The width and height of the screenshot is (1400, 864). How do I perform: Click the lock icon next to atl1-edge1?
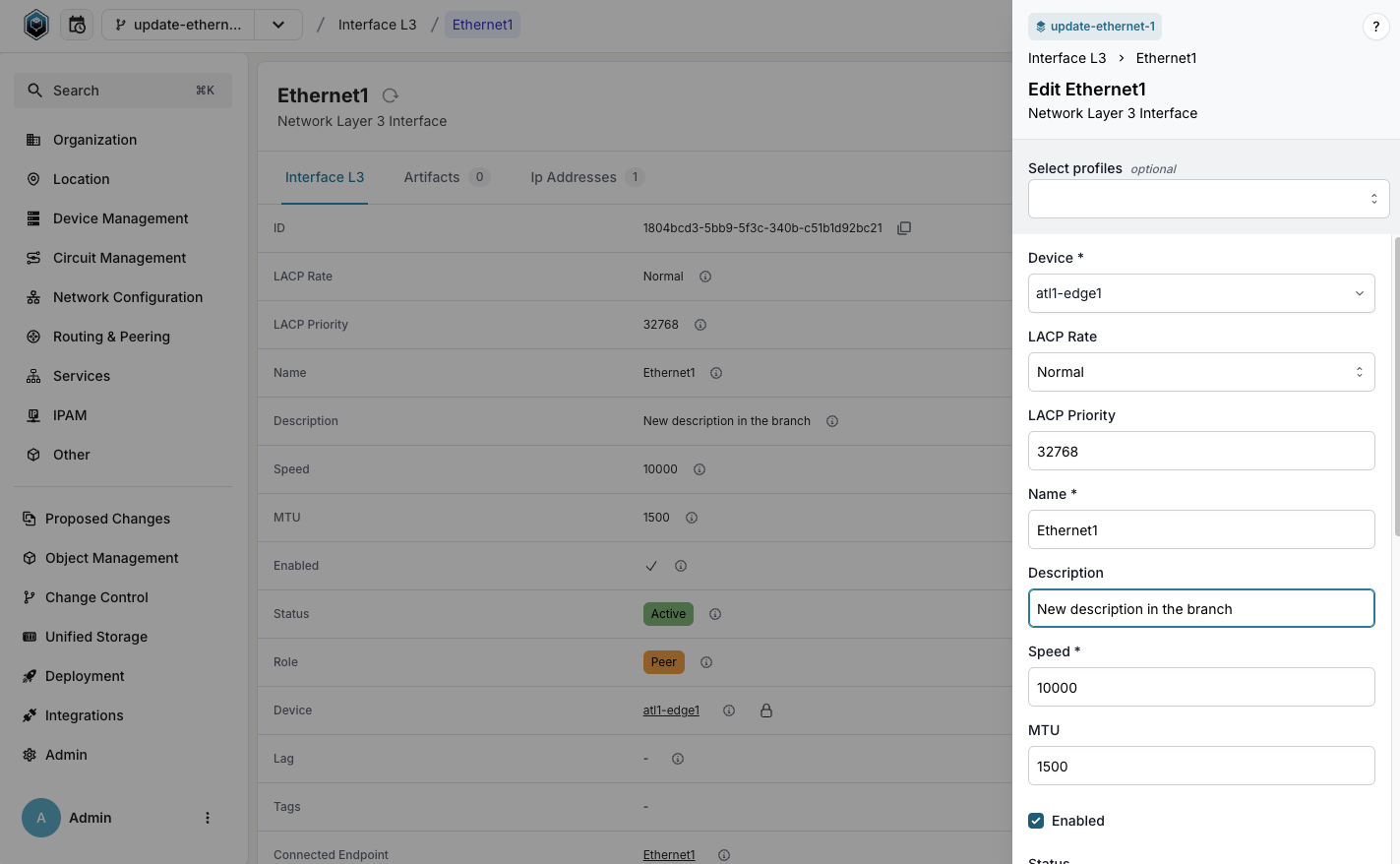click(x=766, y=710)
